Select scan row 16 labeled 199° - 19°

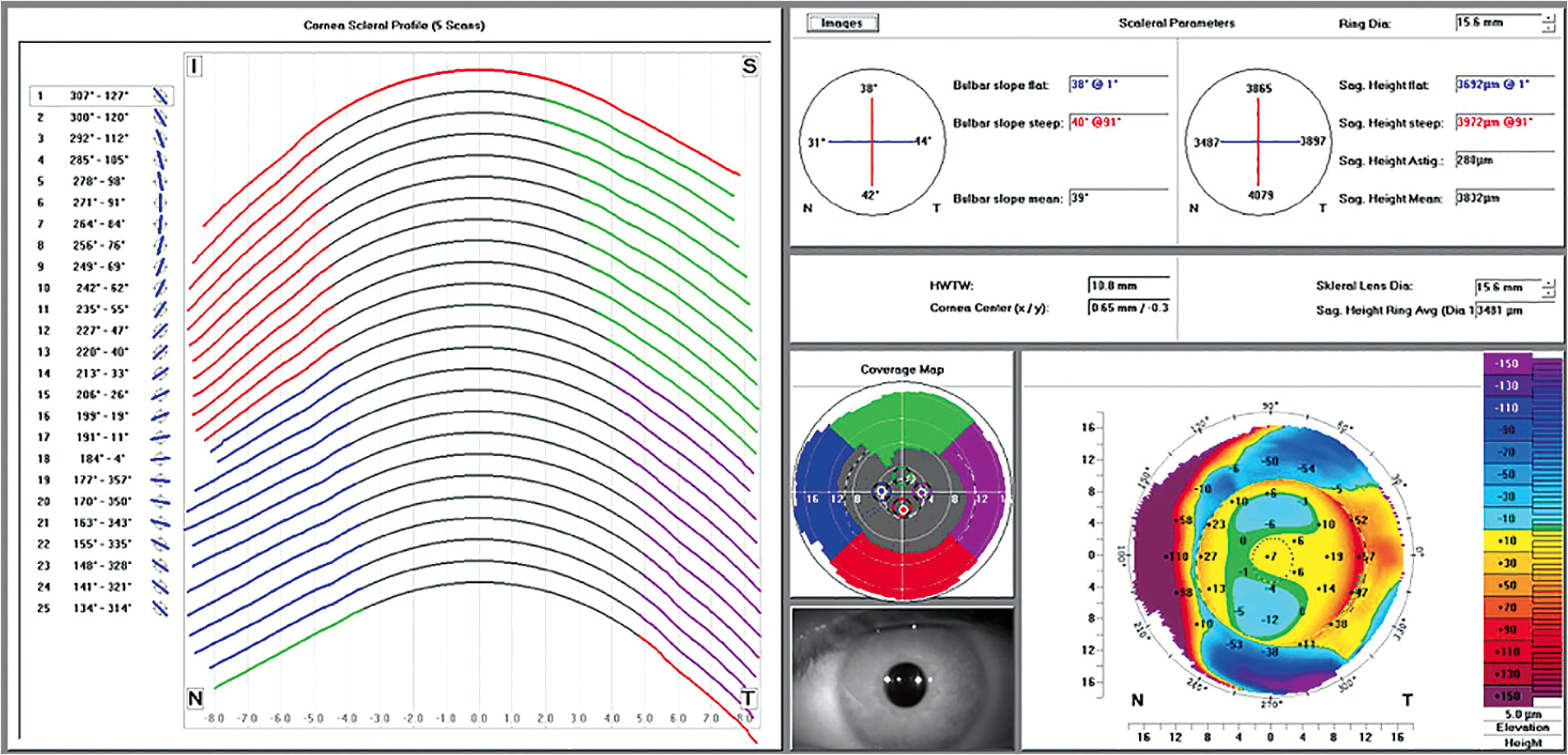tap(101, 417)
